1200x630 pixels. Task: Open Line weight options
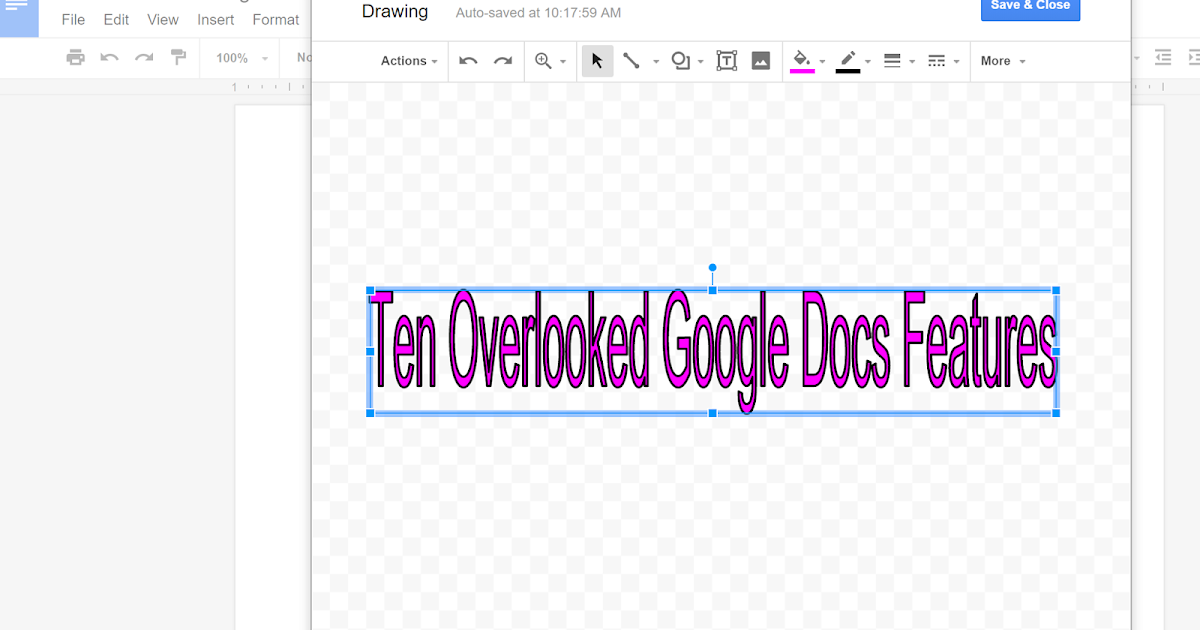893,61
